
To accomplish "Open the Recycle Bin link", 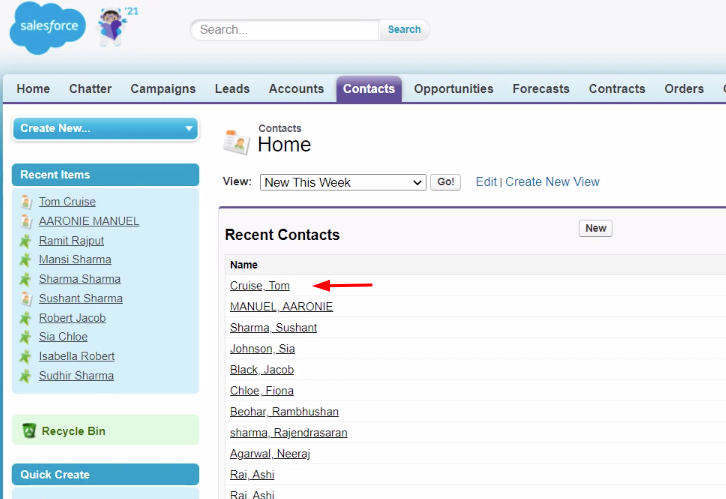I will (74, 431).
